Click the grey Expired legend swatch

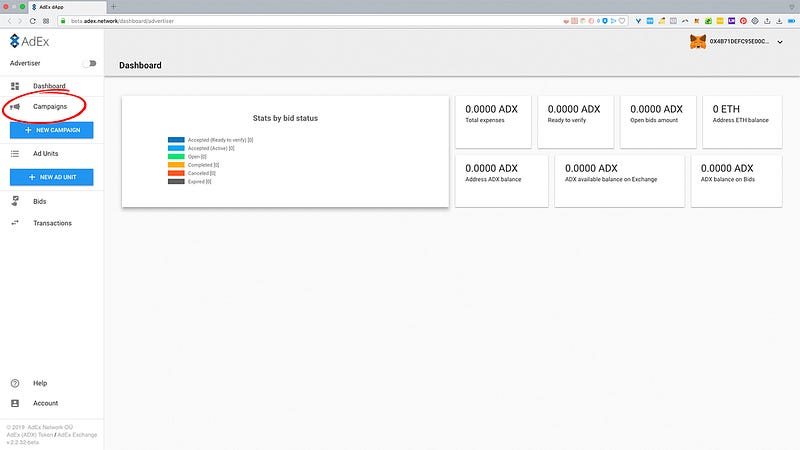[176, 181]
